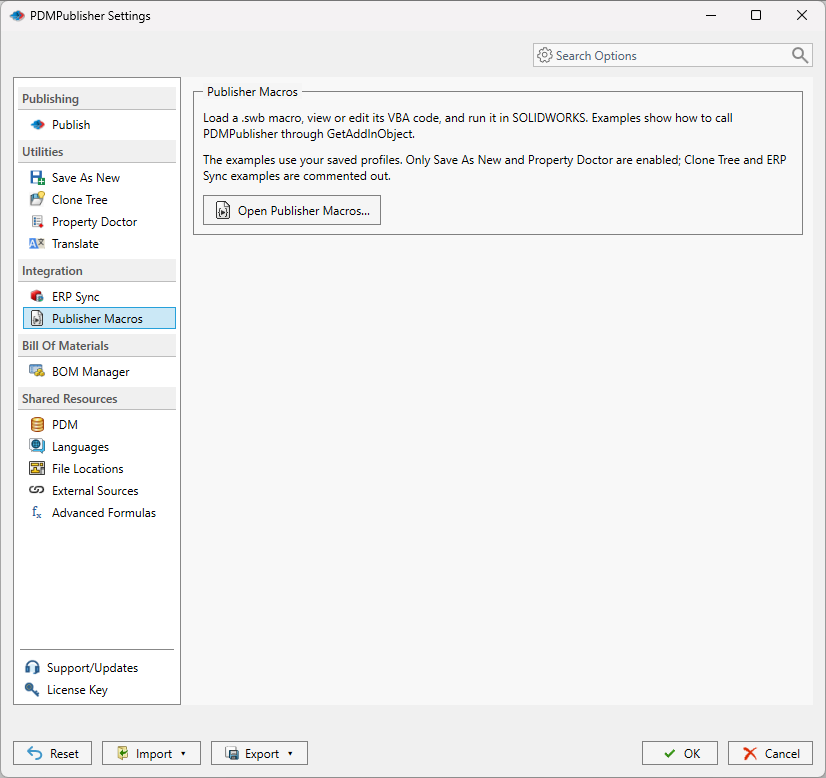Click the Bill Of Materials header
This screenshot has width=826, height=778.
(x=97, y=346)
